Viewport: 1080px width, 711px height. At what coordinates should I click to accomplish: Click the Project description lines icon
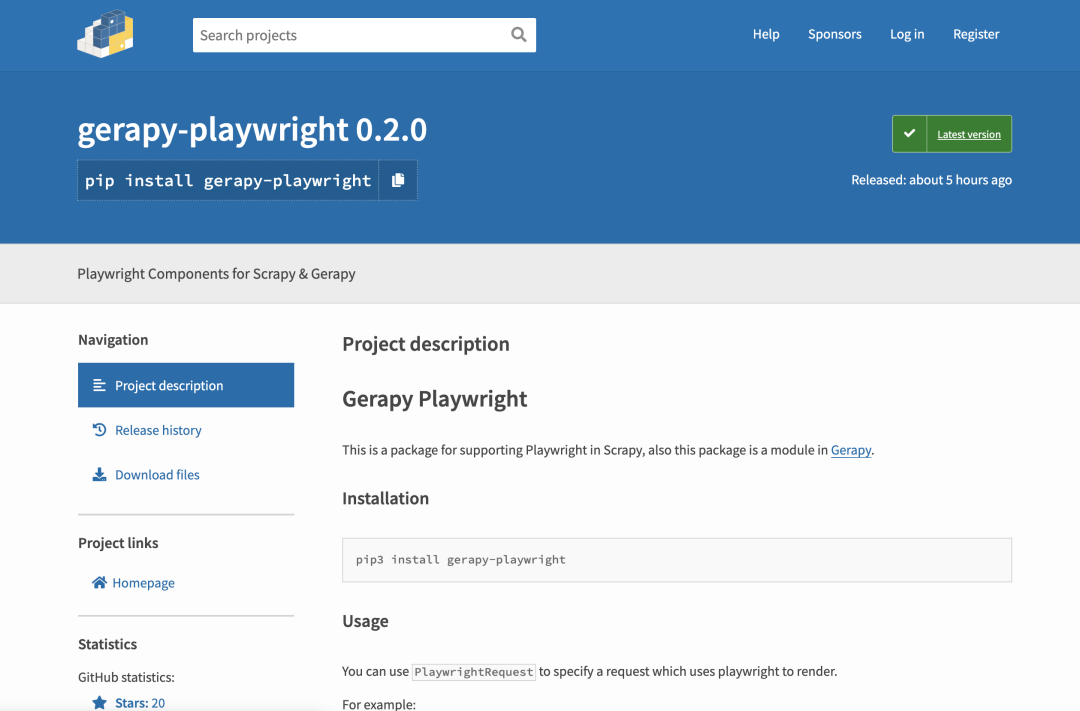point(99,385)
